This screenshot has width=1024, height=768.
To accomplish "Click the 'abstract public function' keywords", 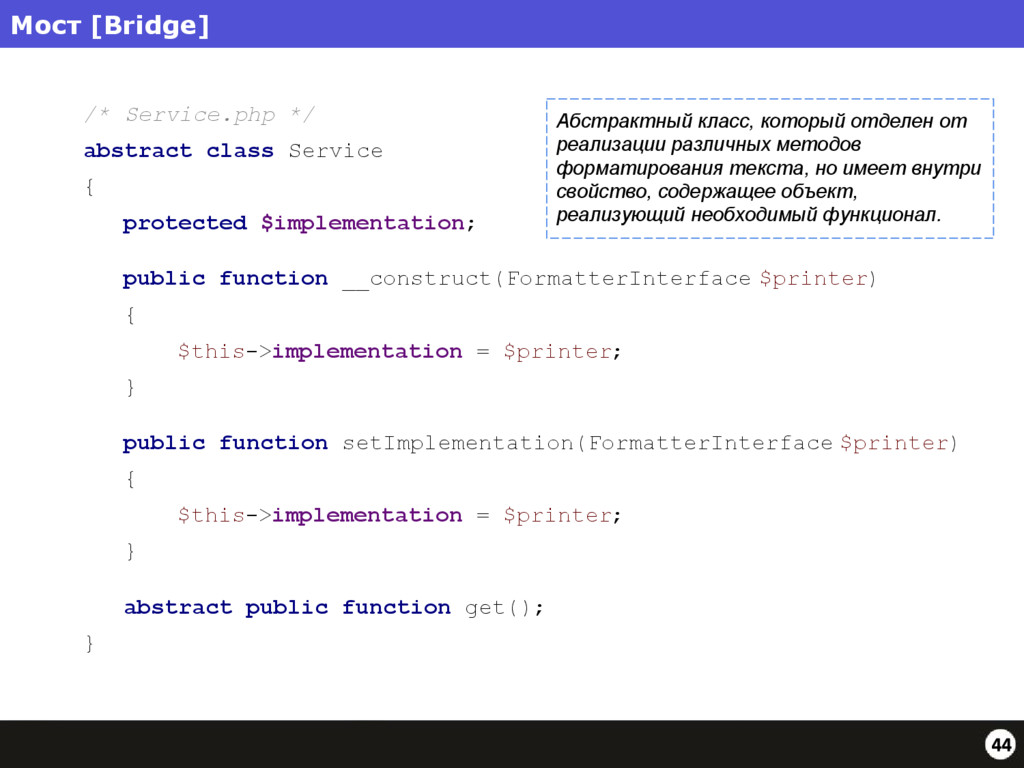I will tap(287, 607).
